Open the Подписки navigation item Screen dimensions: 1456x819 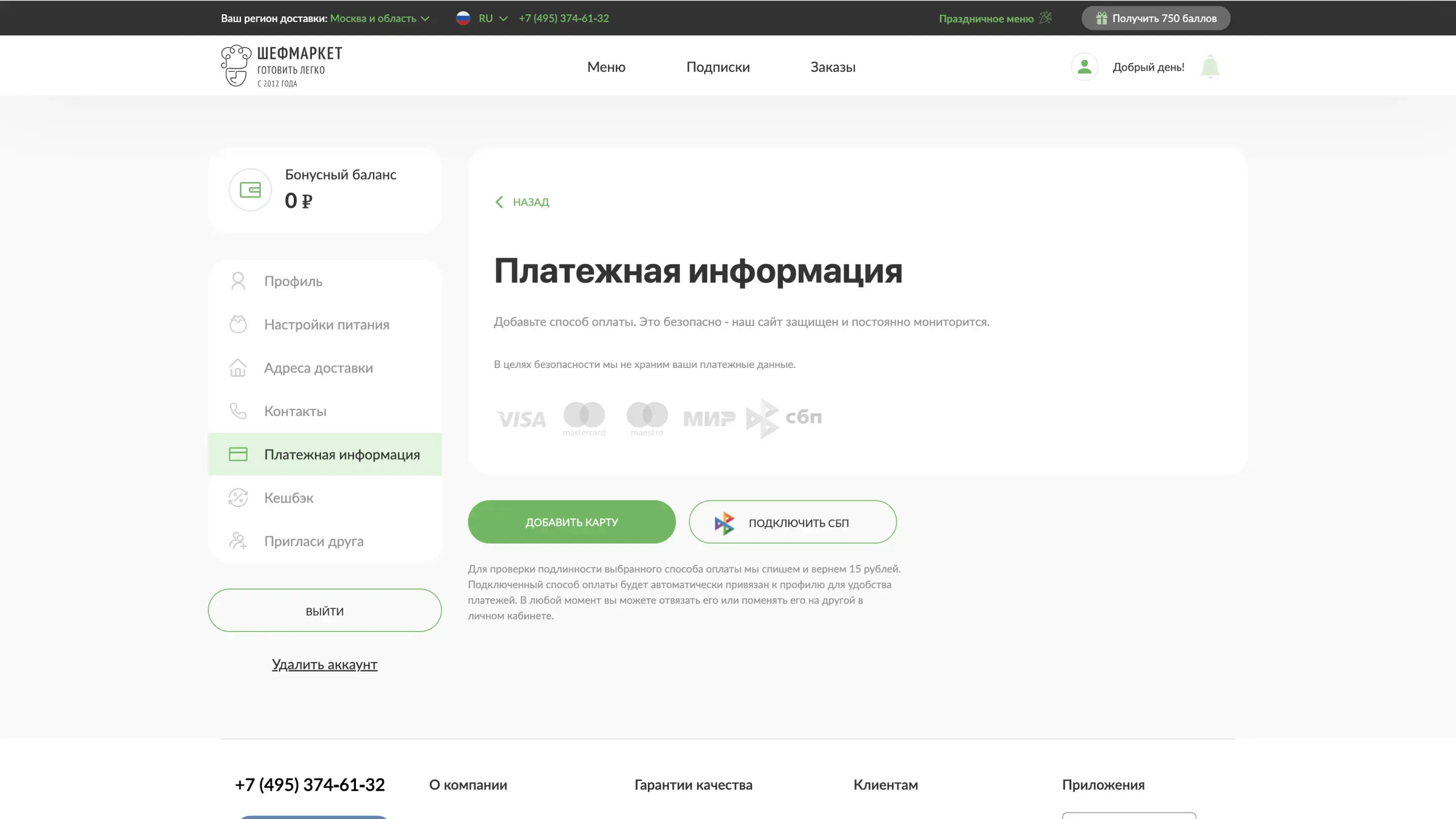tap(718, 67)
